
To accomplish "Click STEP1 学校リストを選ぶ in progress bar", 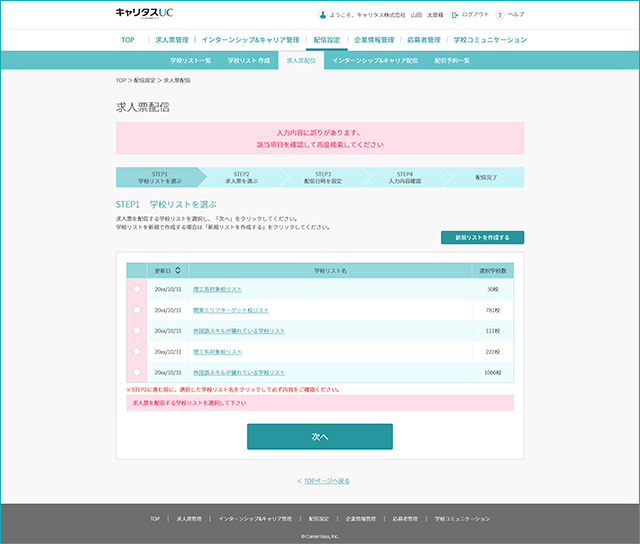I will (x=160, y=177).
